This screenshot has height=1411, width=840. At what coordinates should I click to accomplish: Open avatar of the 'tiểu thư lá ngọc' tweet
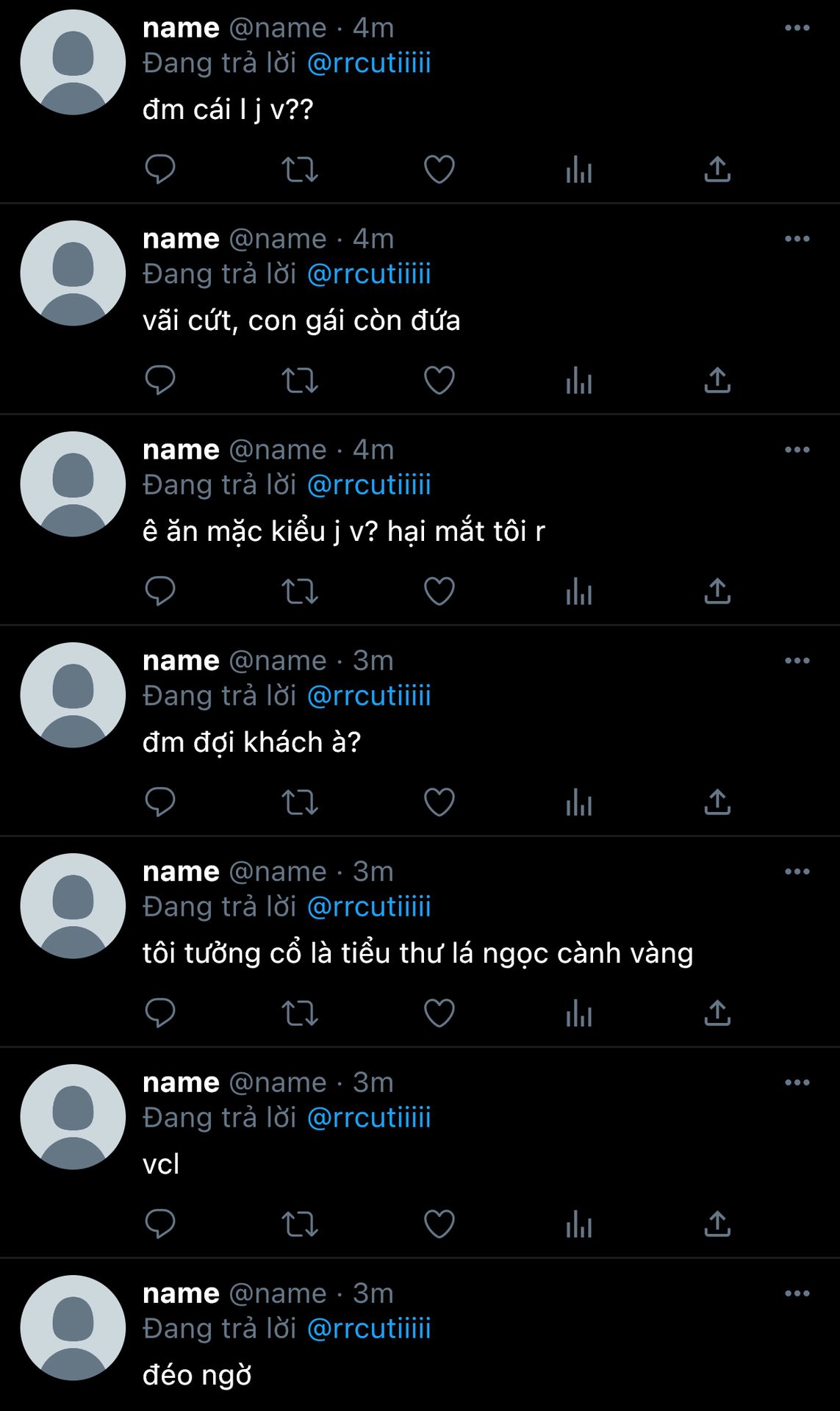[x=73, y=906]
